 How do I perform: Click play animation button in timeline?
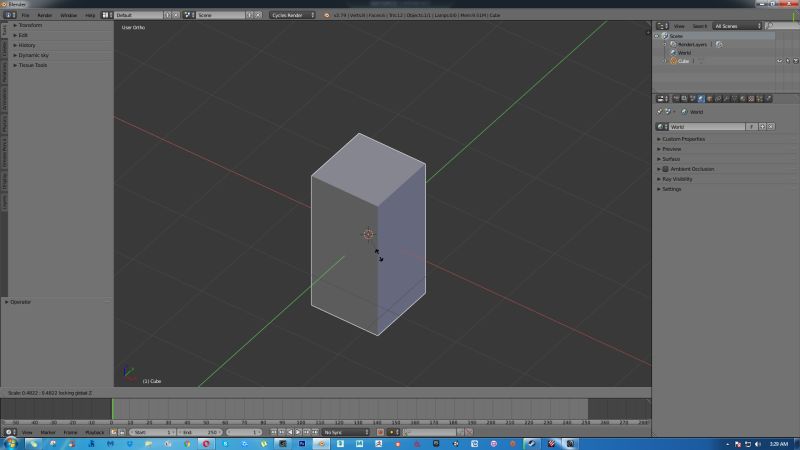point(298,432)
